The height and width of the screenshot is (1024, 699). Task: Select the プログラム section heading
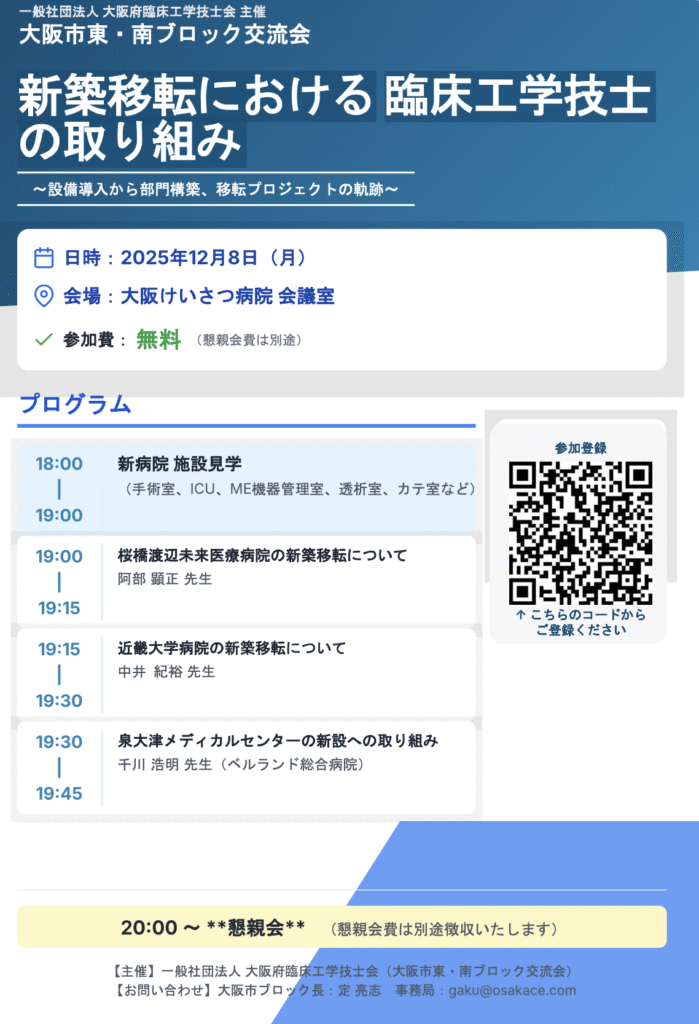[x=75, y=405]
